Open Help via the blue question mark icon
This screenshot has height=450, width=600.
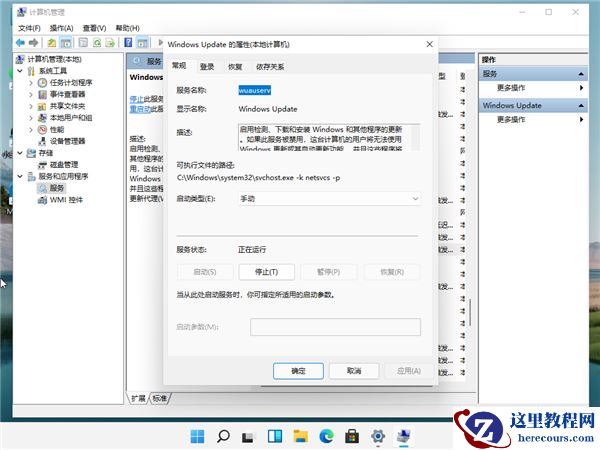coord(128,42)
